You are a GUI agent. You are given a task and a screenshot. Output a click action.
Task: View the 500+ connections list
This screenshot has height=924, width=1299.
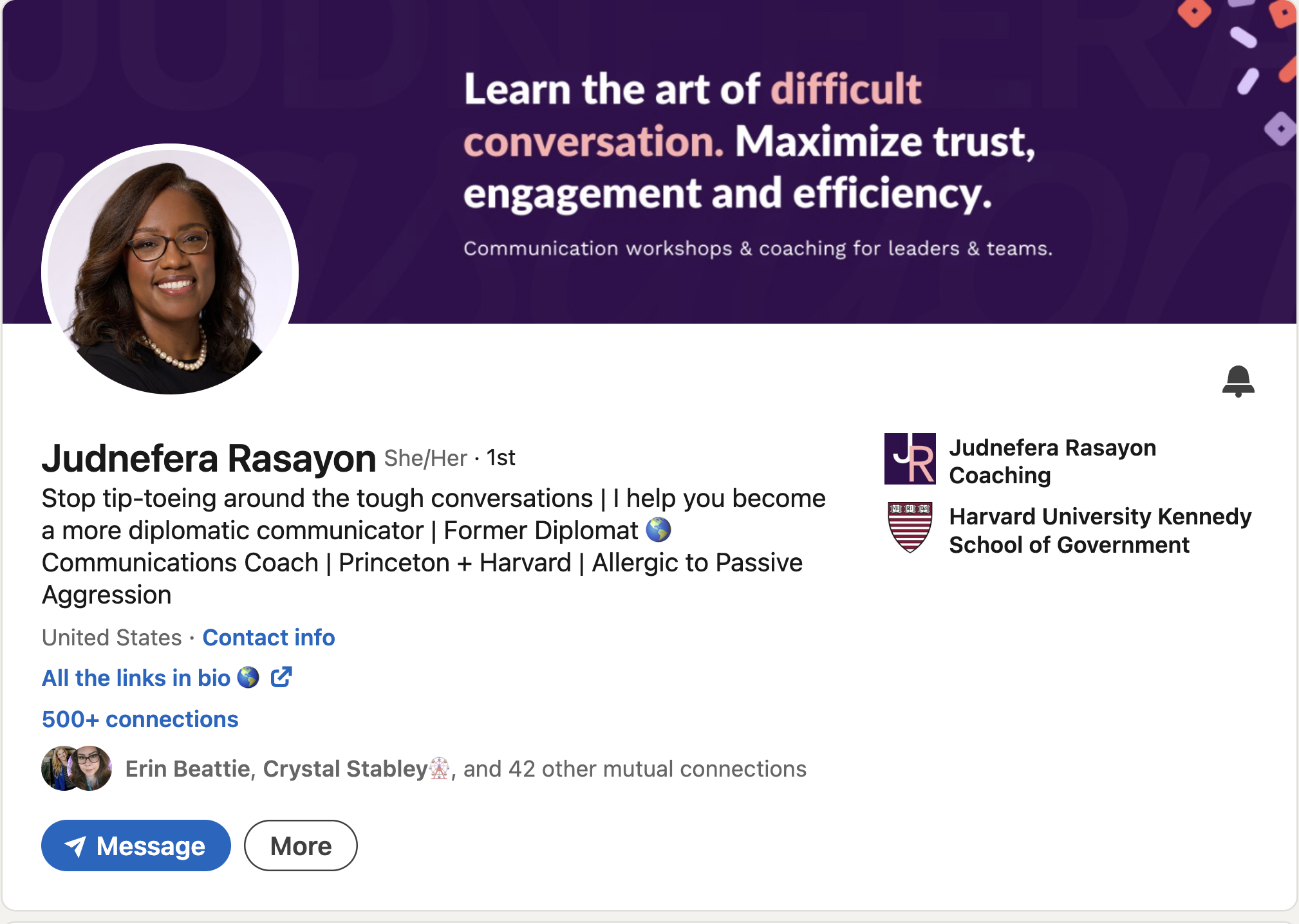click(139, 719)
